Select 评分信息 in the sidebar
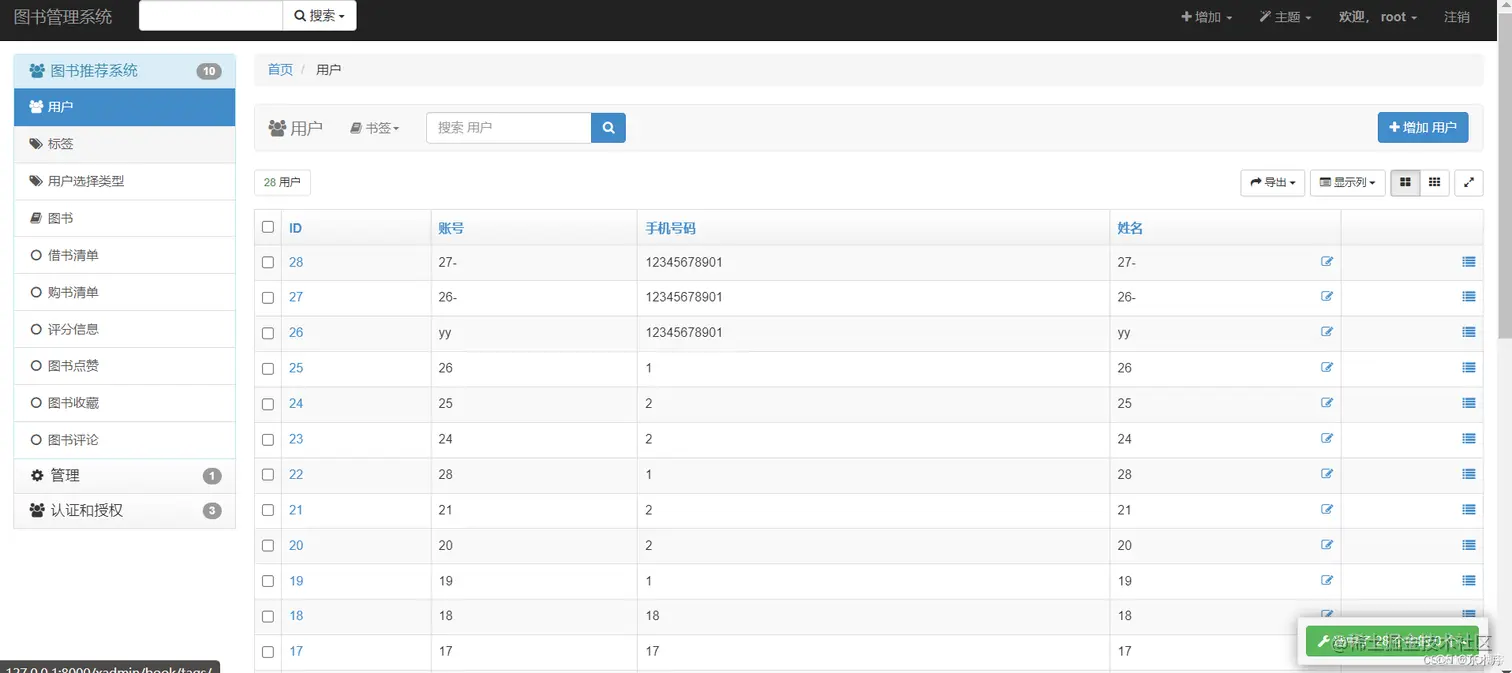Image resolution: width=1512 pixels, height=673 pixels. [x=125, y=329]
